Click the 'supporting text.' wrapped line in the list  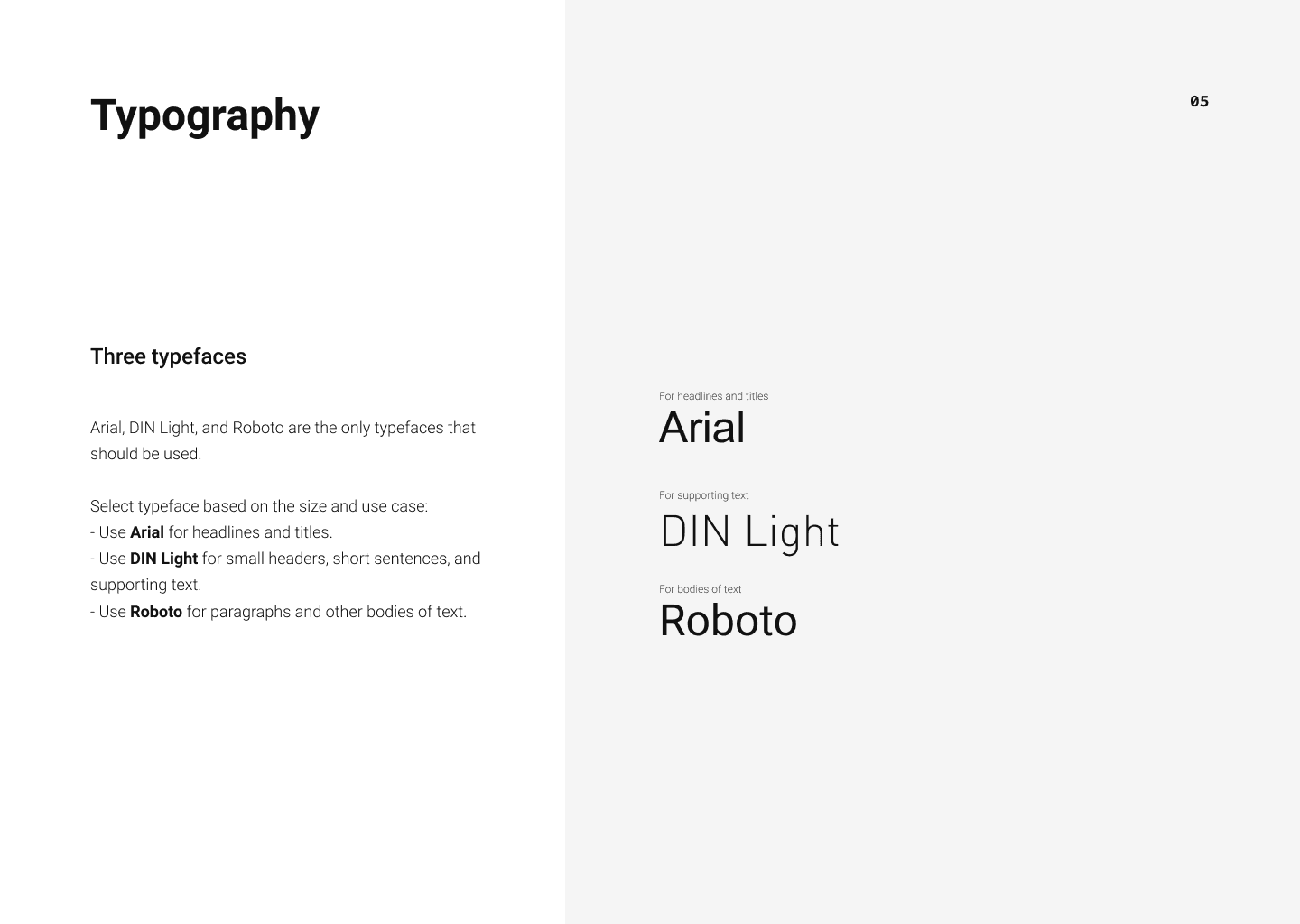tap(145, 585)
